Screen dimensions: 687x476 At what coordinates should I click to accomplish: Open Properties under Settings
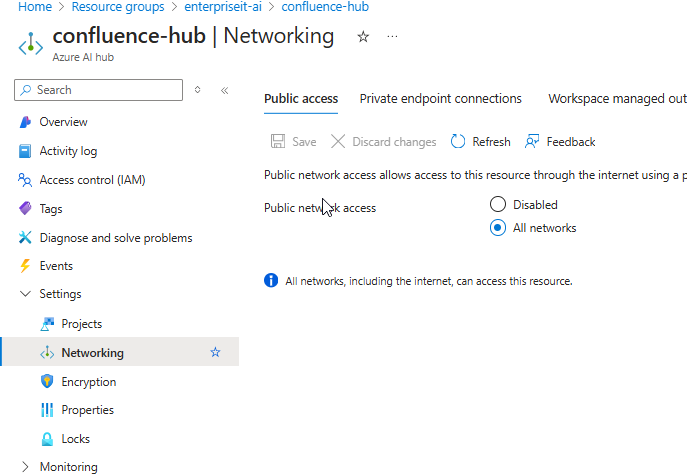pyautogui.click(x=88, y=410)
